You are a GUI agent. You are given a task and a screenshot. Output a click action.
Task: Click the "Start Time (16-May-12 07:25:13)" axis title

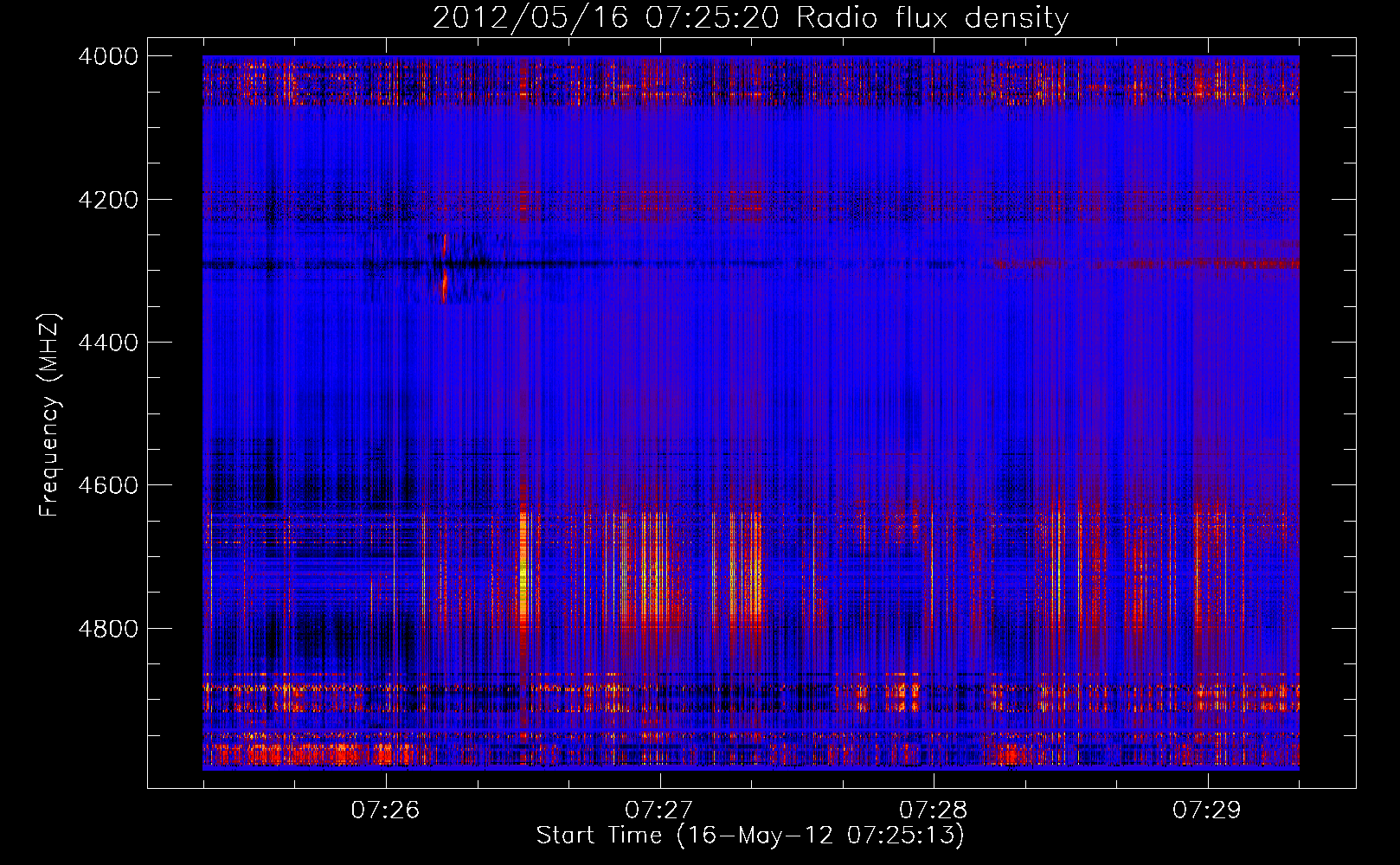750,836
